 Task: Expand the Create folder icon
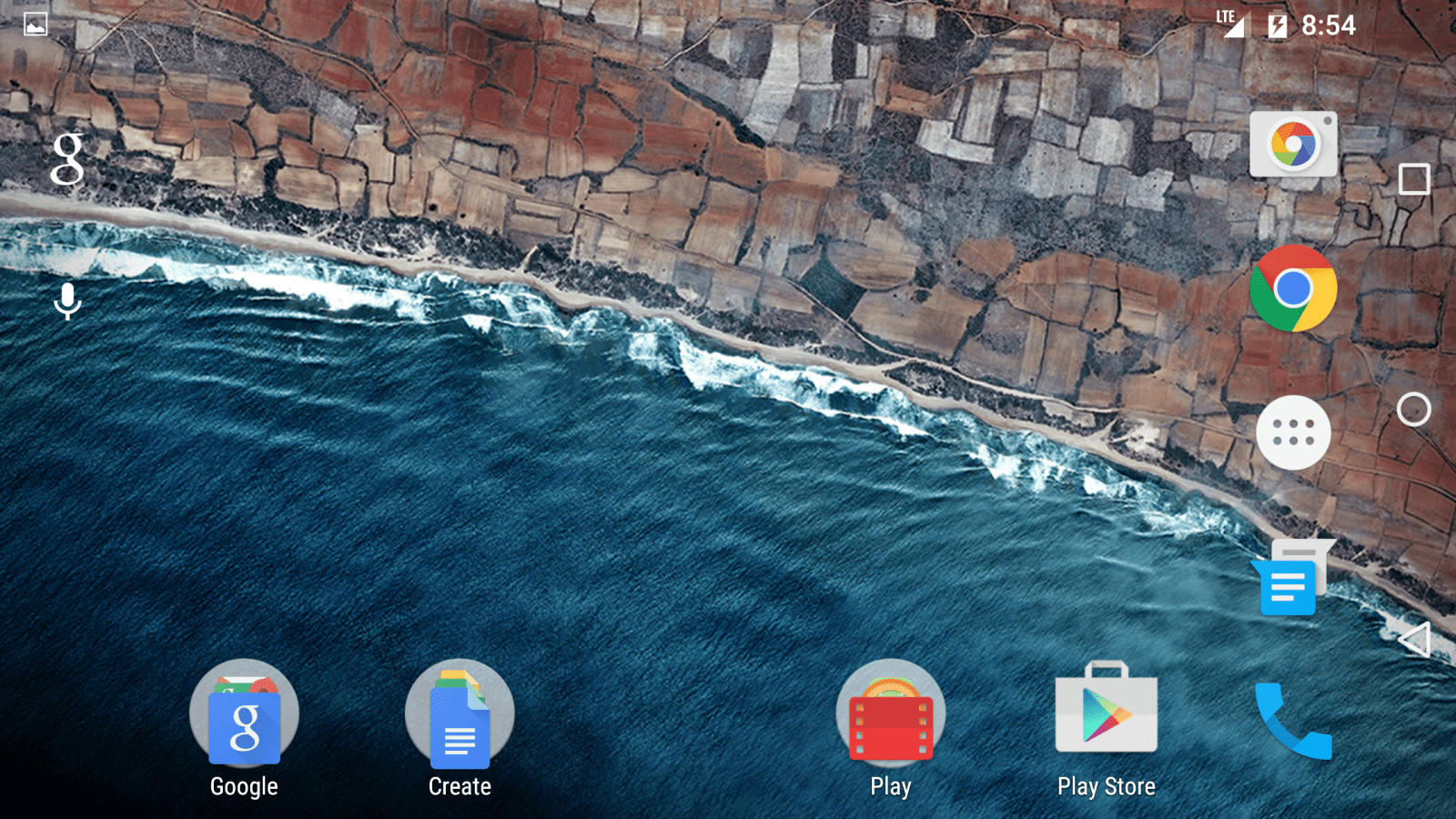[460, 713]
